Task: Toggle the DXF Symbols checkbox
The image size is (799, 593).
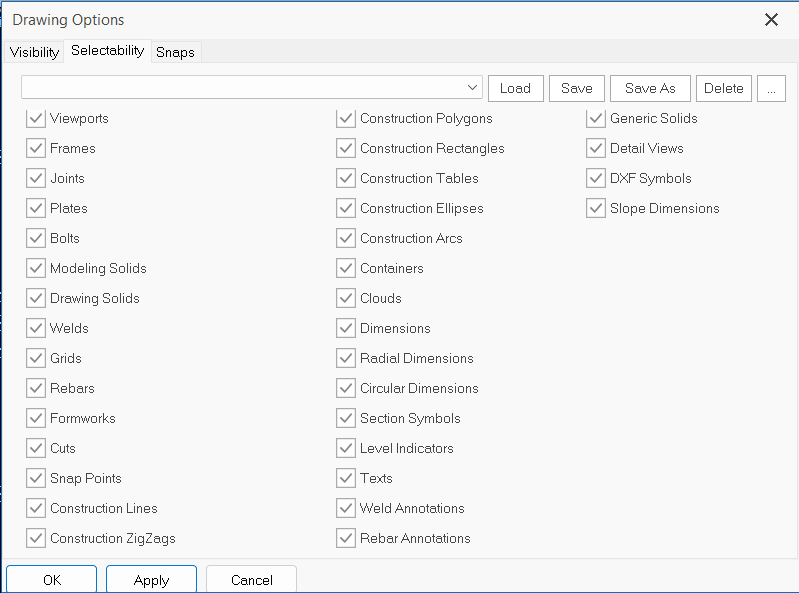Action: tap(596, 179)
